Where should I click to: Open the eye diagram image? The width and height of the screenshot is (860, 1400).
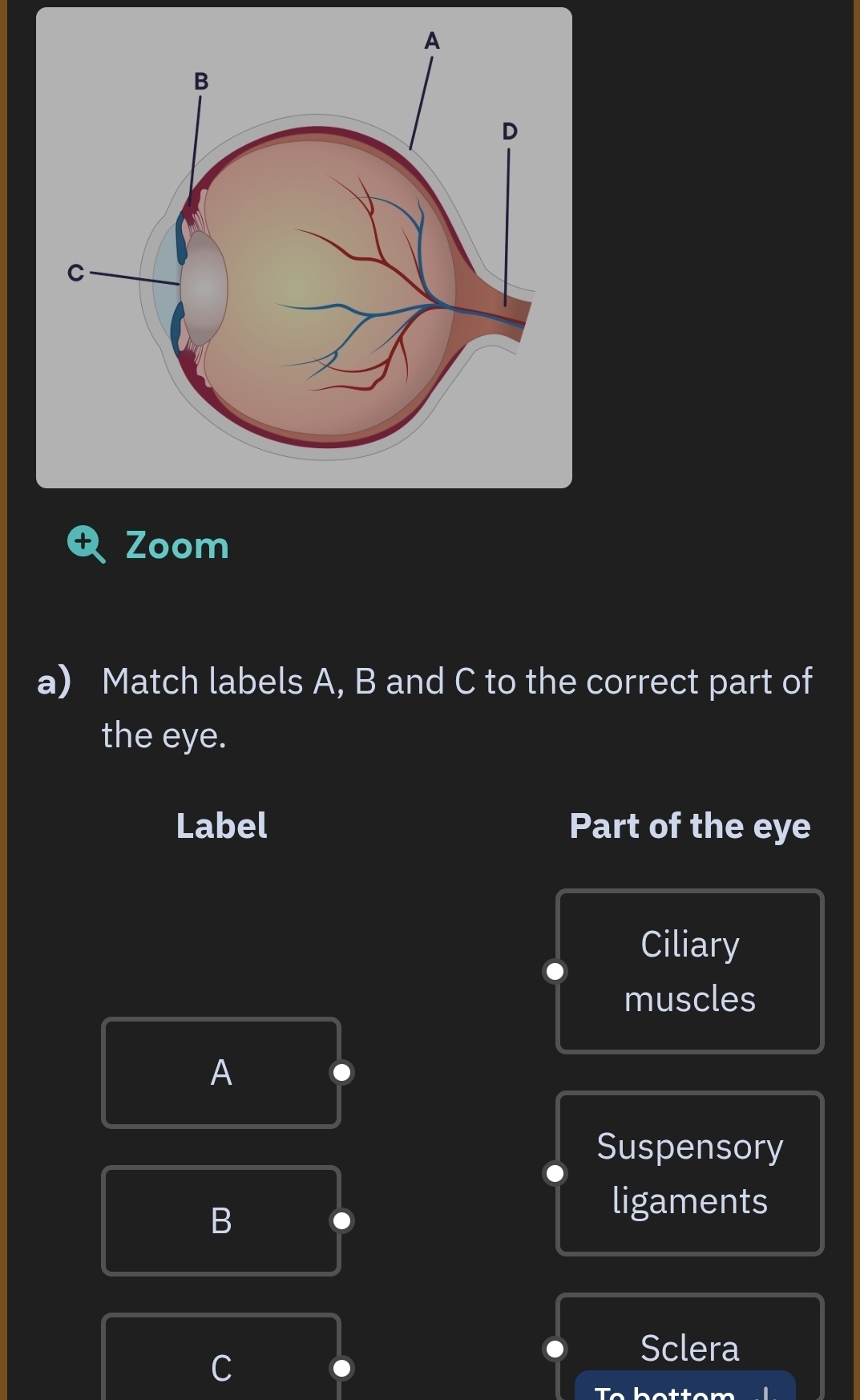(304, 248)
